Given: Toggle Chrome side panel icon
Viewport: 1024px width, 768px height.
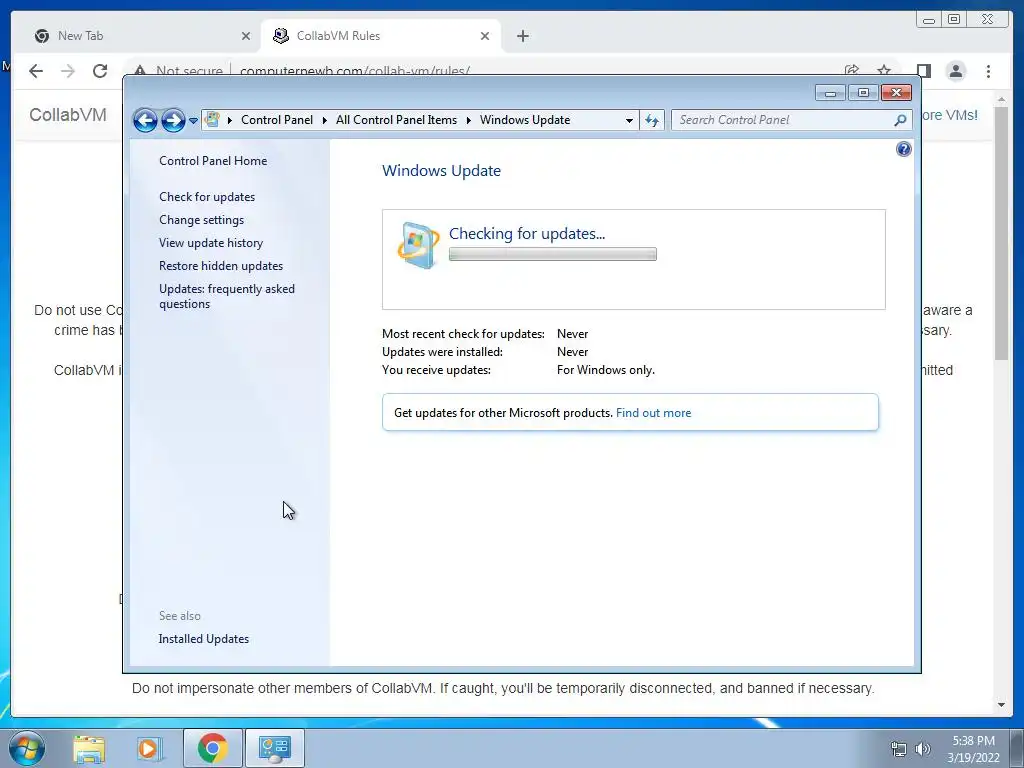Looking at the screenshot, I should coord(923,71).
